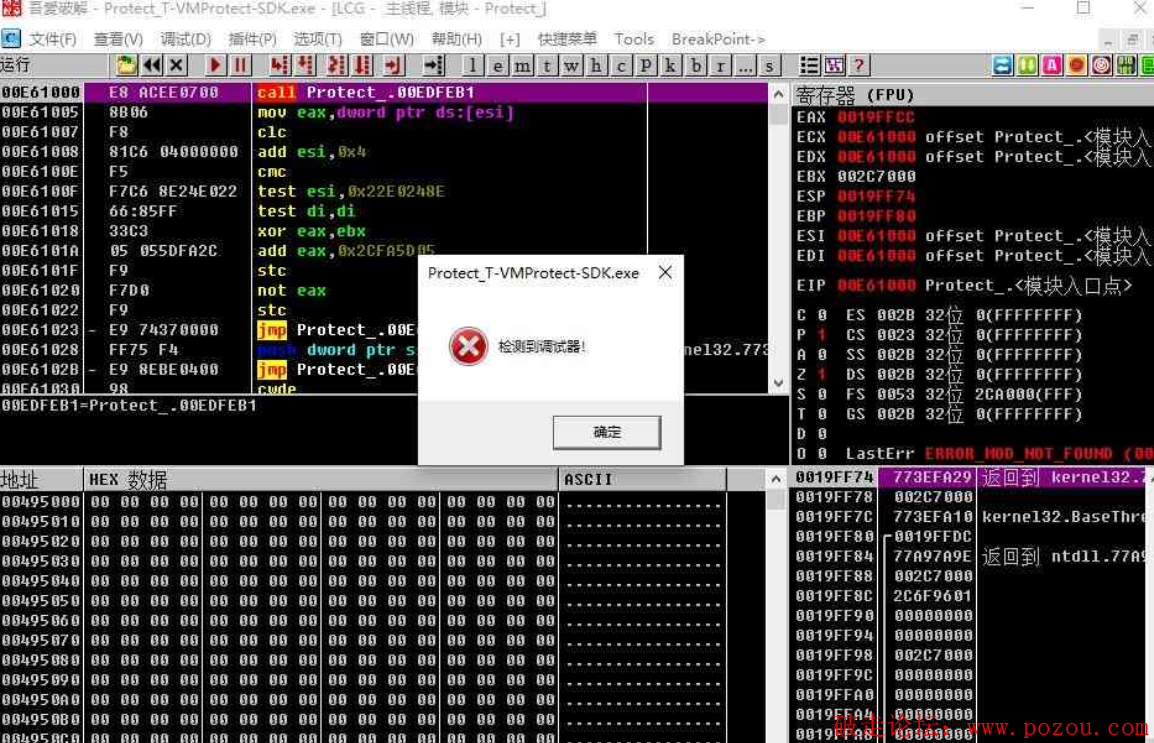Viewport: 1154px width, 743px height.
Task: Click the Trace into toolbar icon
Action: 336,65
